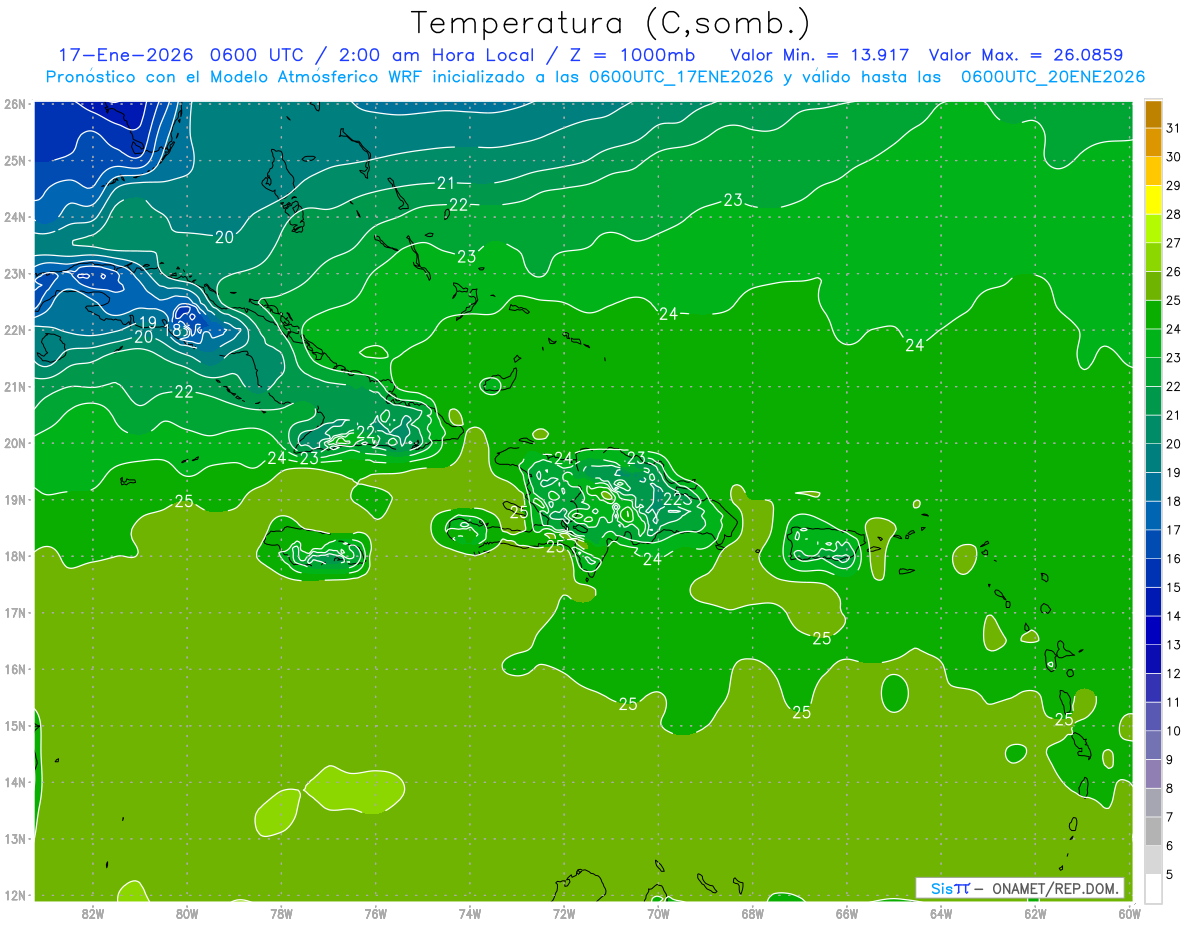Click legend value 28 on color bar
1200x927 pixels.
tap(1174, 214)
